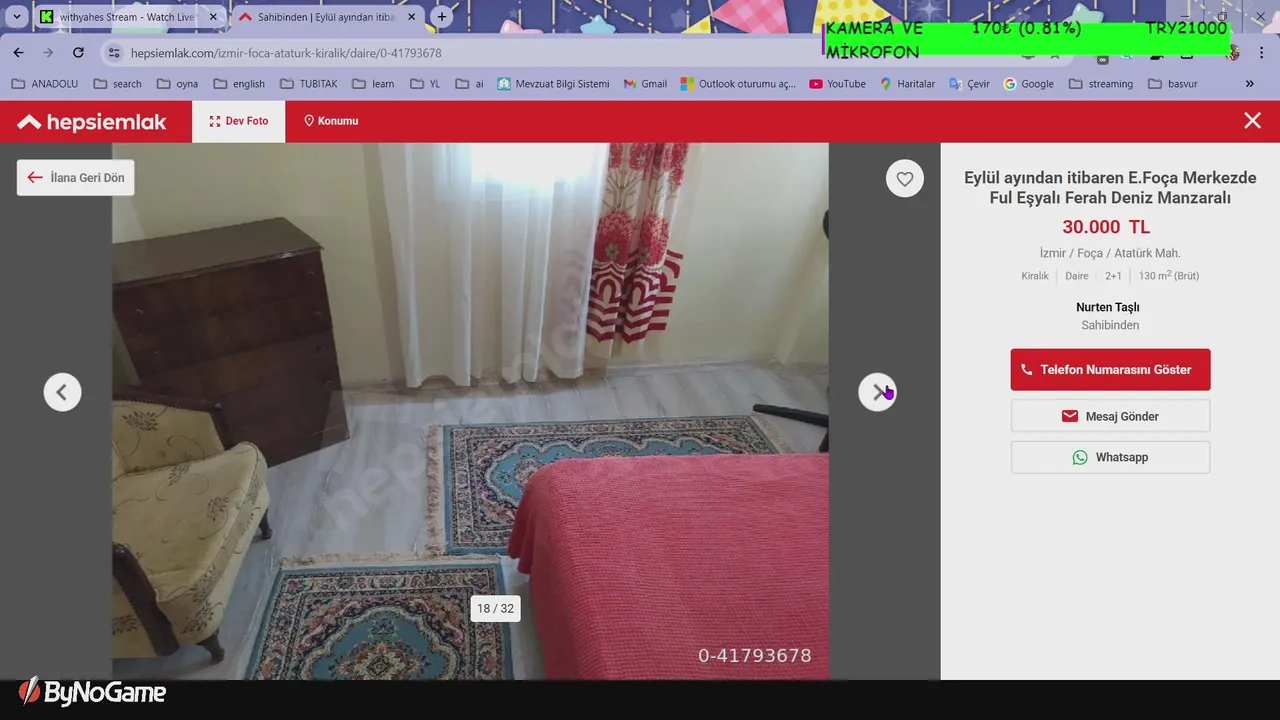Viewport: 1280px width, 720px height.
Task: Click the Sahibinden label under advertiser
Action: tap(1110, 325)
